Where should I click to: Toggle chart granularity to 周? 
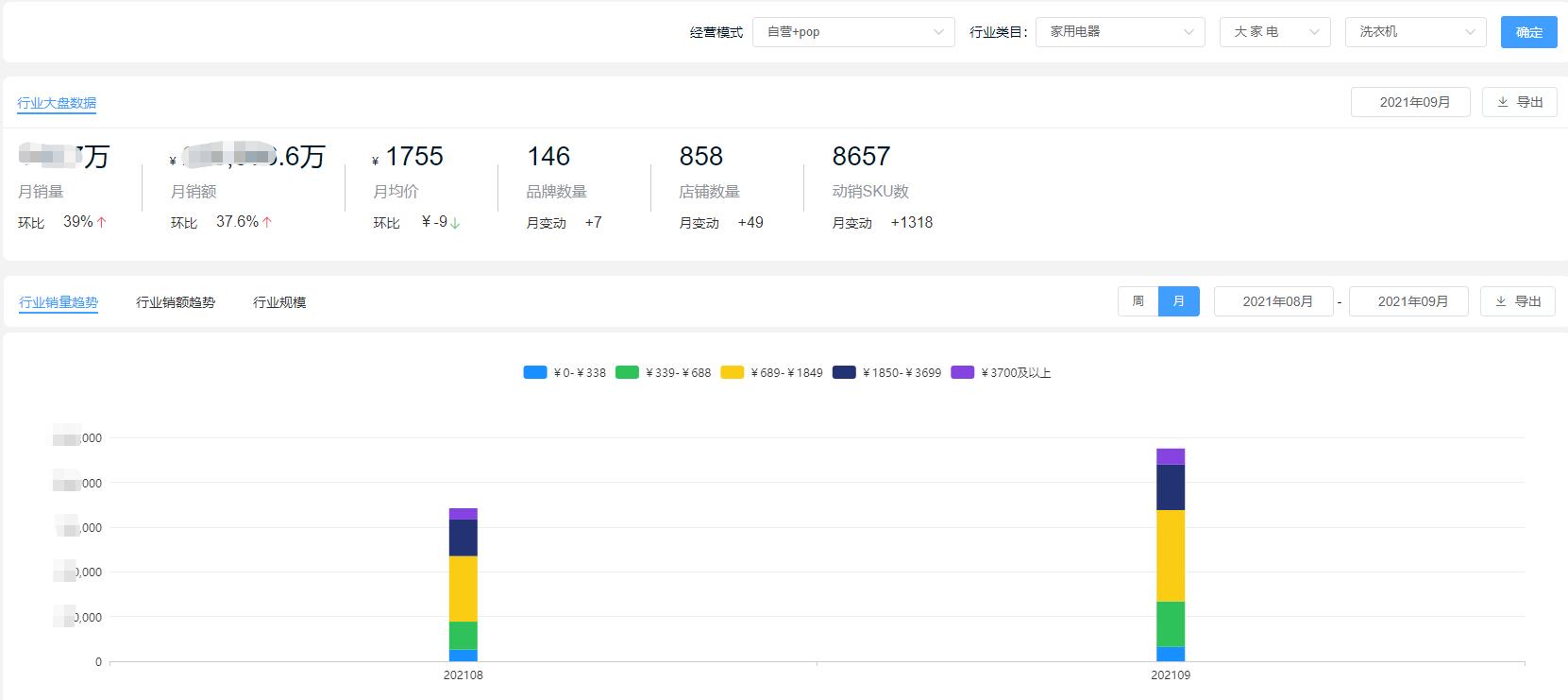pyautogui.click(x=1138, y=301)
